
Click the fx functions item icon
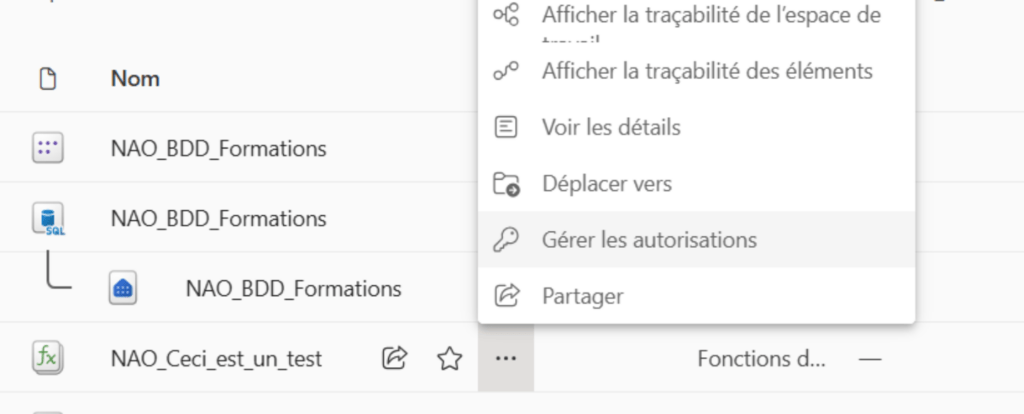tap(47, 358)
